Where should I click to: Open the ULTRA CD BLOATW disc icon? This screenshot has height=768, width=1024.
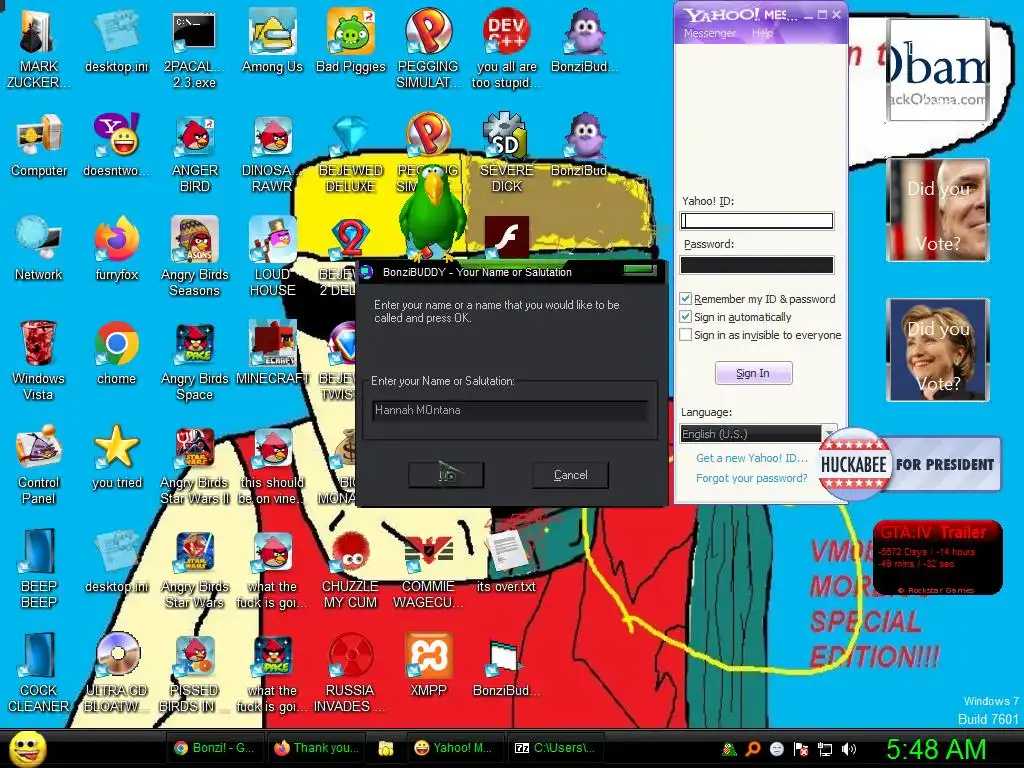point(116,673)
